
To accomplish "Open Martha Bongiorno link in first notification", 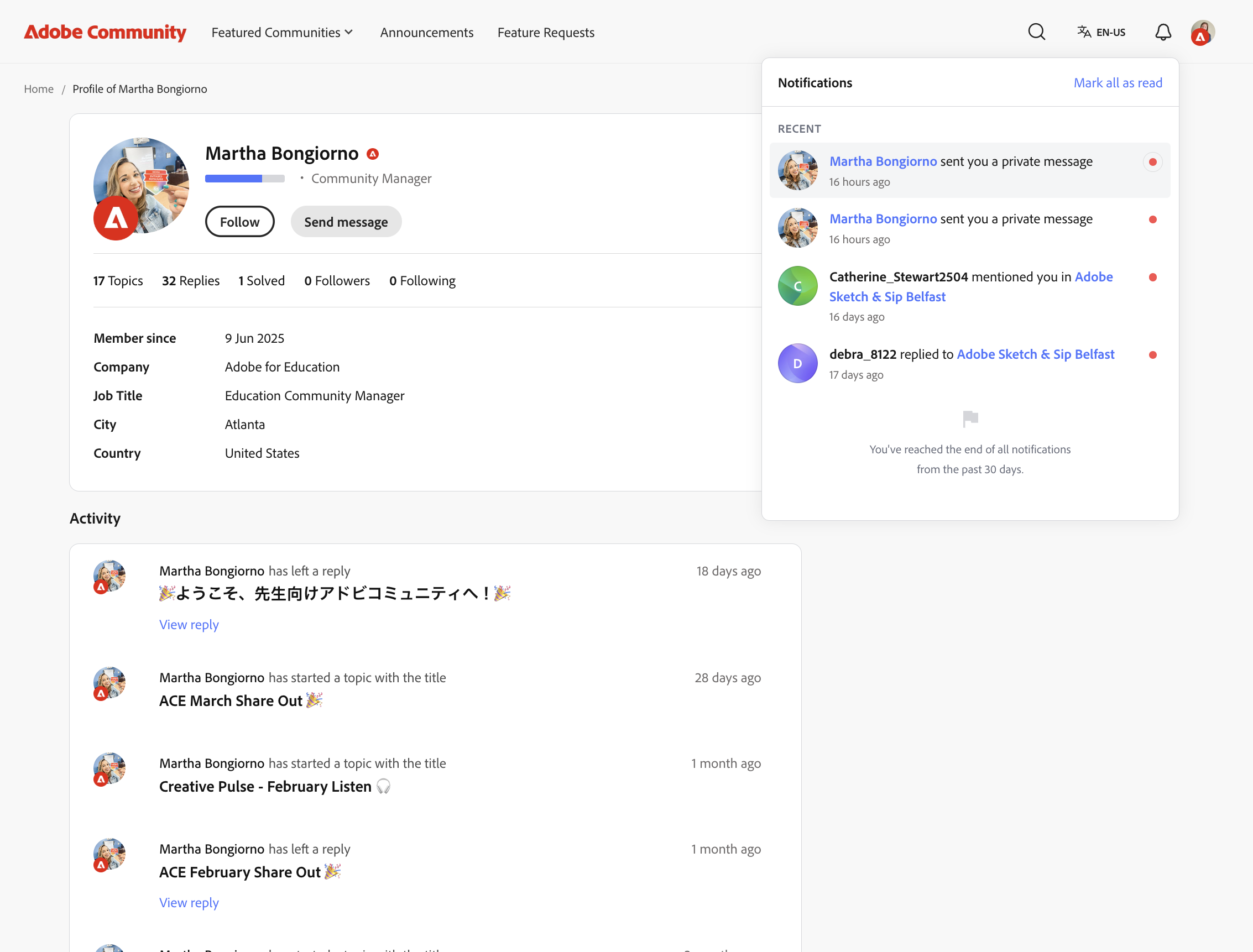I will (x=883, y=161).
